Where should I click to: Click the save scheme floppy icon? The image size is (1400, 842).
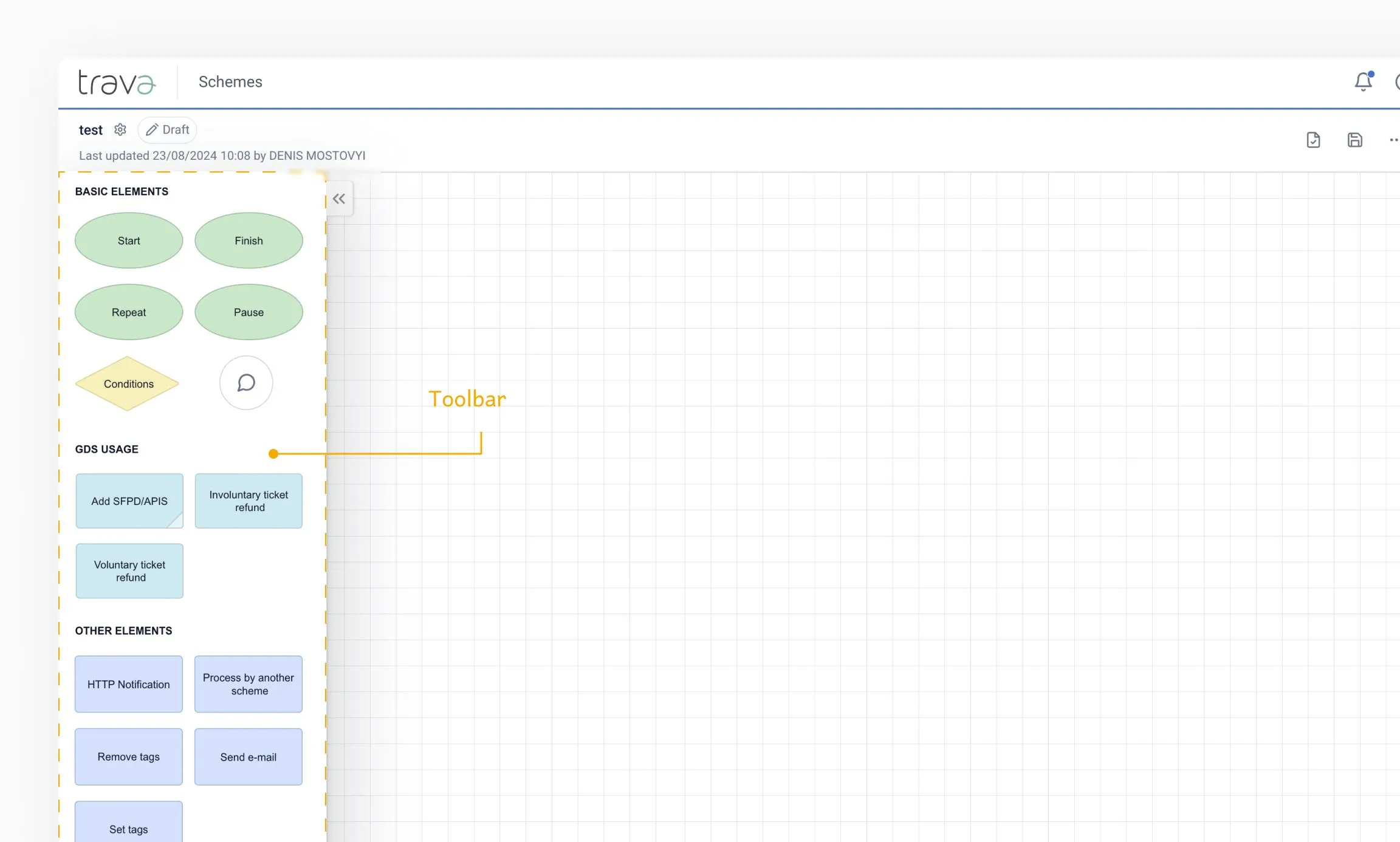coord(1354,140)
